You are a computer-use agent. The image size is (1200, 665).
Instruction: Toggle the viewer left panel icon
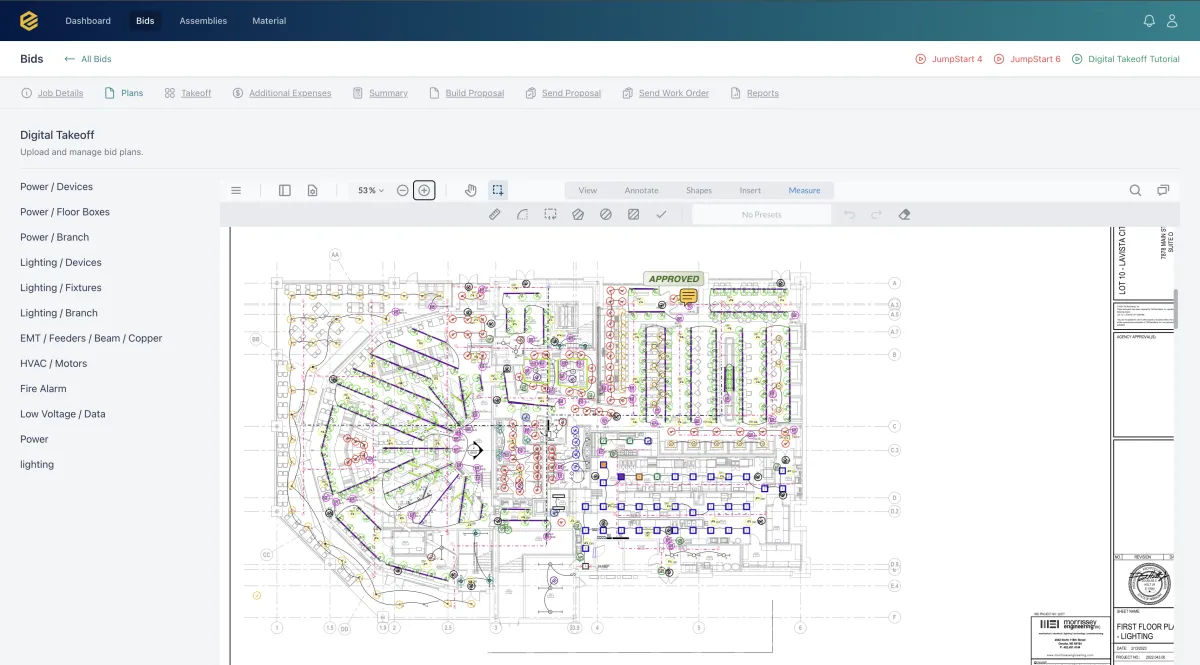pyautogui.click(x=285, y=190)
